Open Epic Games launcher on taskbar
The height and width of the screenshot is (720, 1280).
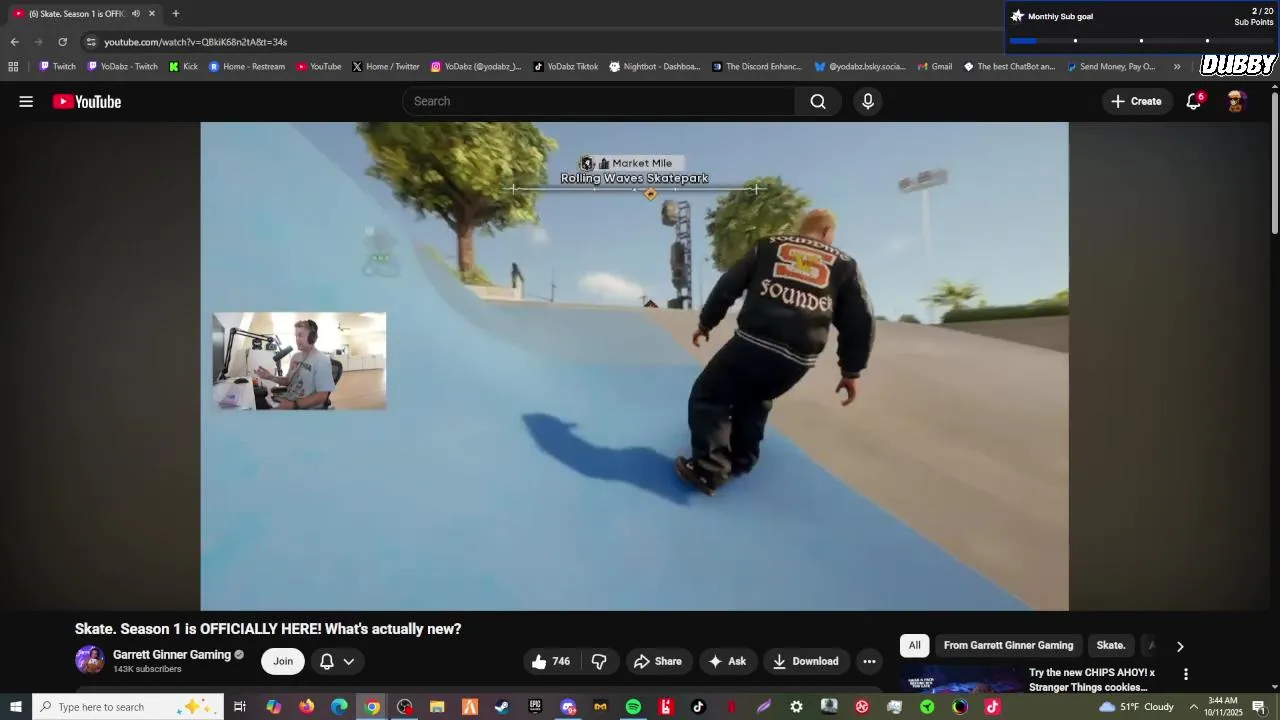pyautogui.click(x=535, y=707)
